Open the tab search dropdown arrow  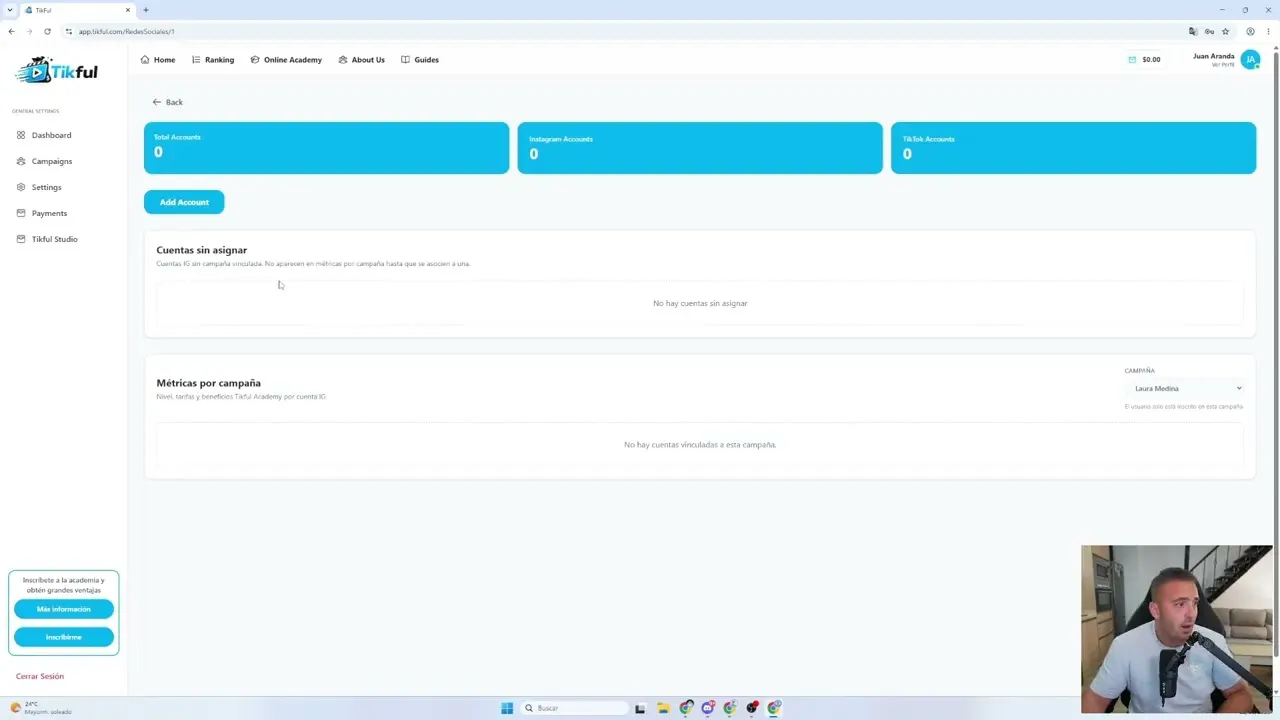10,10
